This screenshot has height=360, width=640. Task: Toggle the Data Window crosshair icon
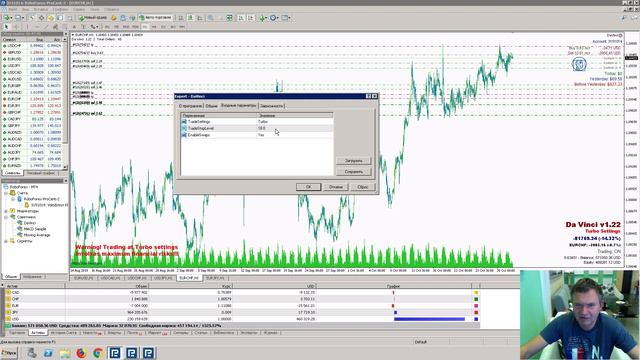click(x=41, y=18)
